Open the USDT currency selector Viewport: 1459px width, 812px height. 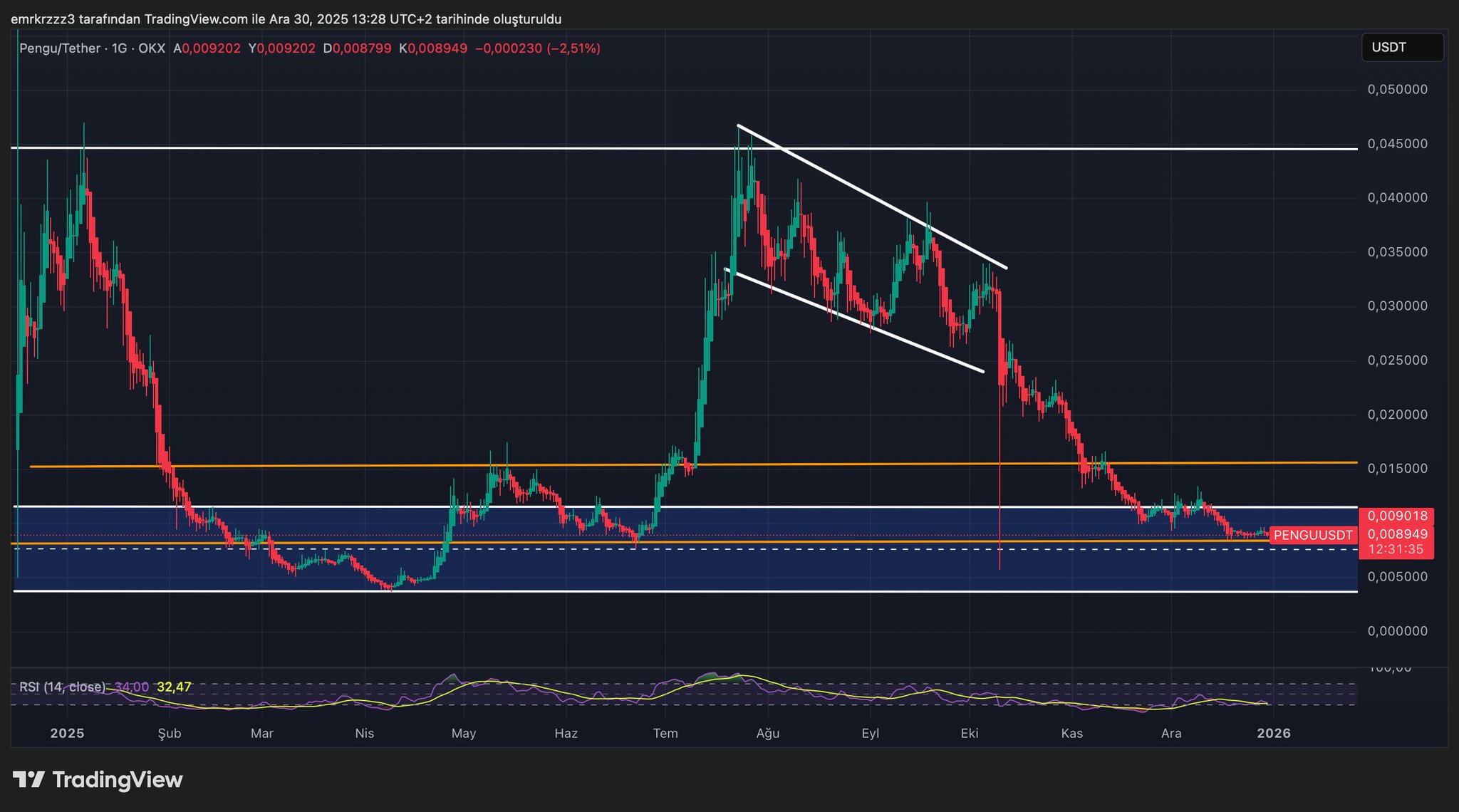tap(1402, 48)
